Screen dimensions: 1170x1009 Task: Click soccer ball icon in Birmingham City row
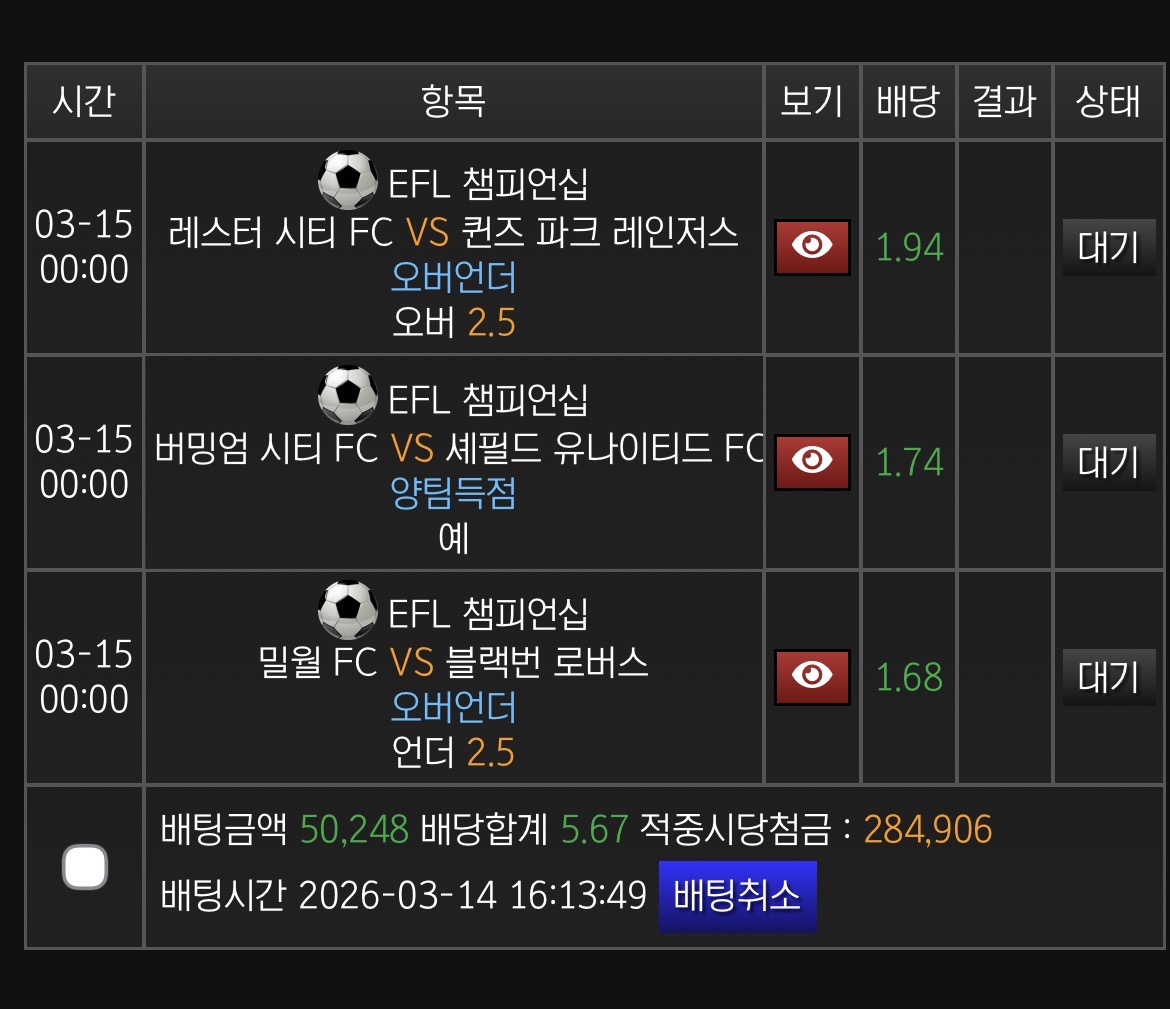pos(347,395)
